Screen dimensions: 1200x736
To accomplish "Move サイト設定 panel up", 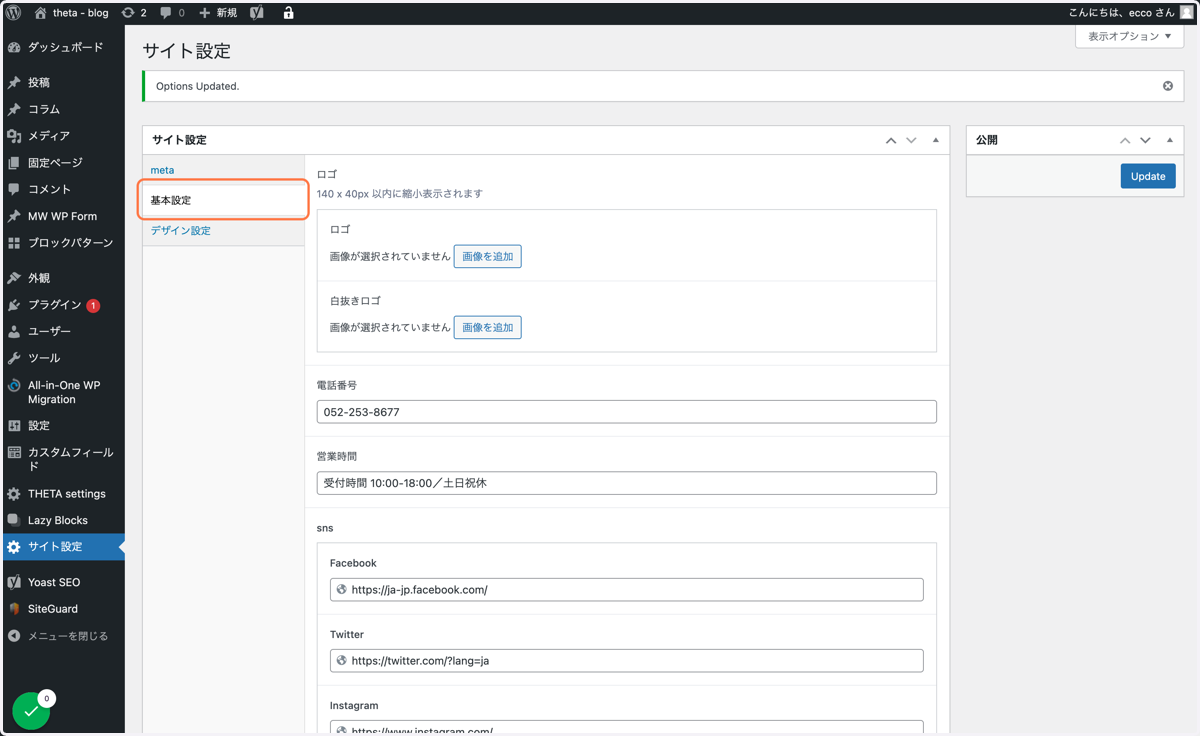I will (x=891, y=140).
